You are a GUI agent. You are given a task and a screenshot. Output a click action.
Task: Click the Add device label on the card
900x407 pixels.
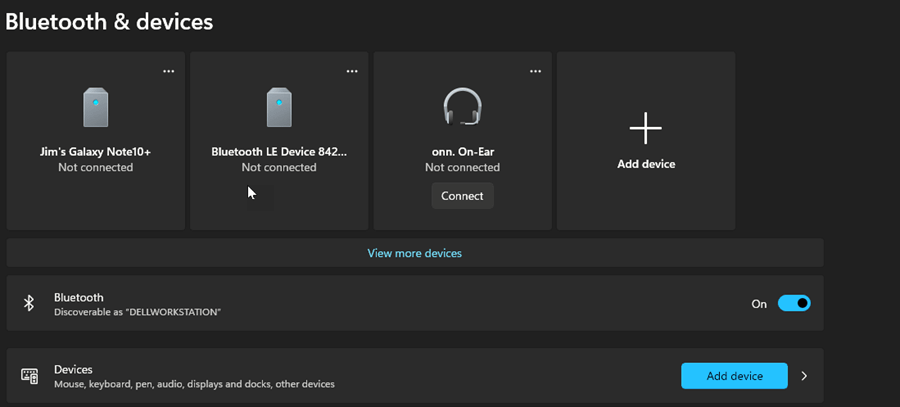646,164
